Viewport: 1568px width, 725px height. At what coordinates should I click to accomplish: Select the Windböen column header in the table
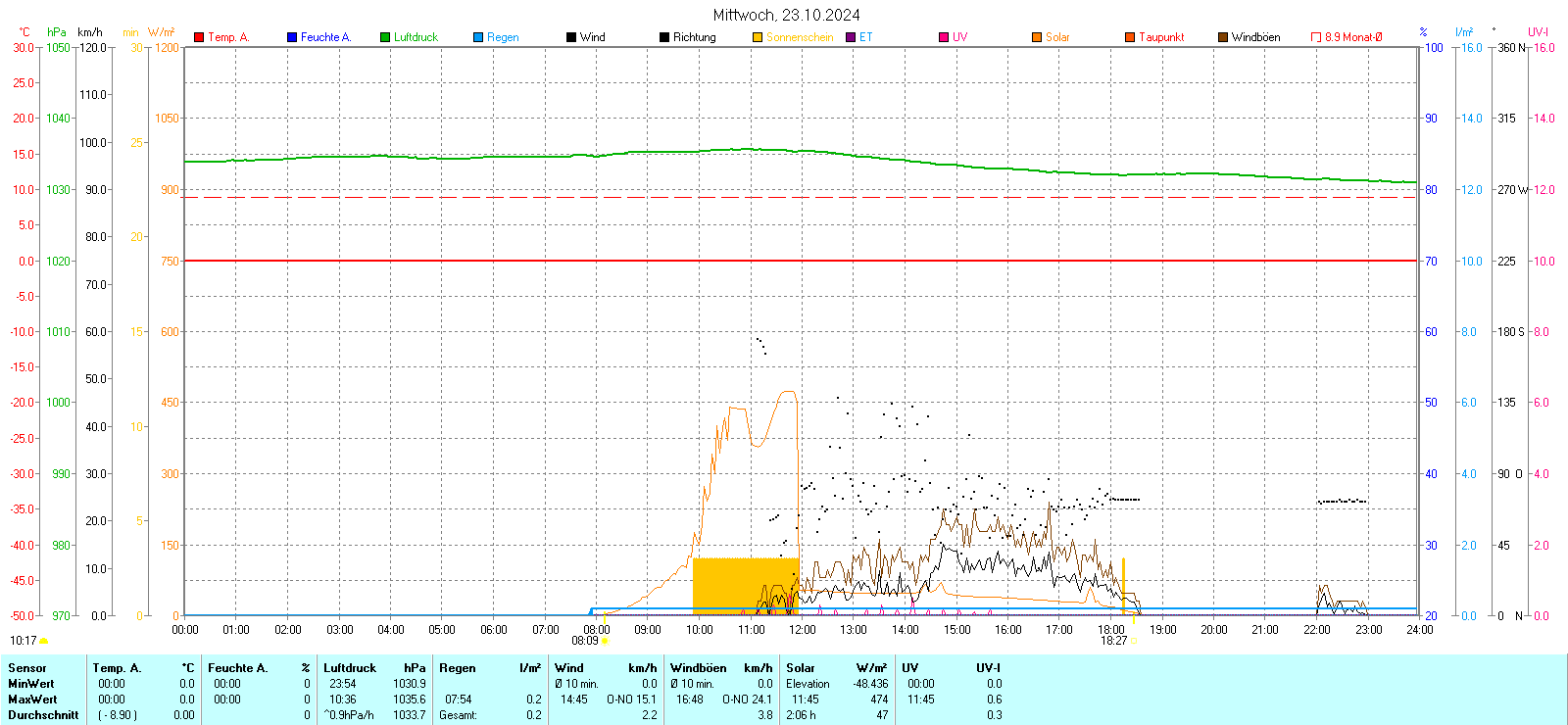pyautogui.click(x=698, y=668)
